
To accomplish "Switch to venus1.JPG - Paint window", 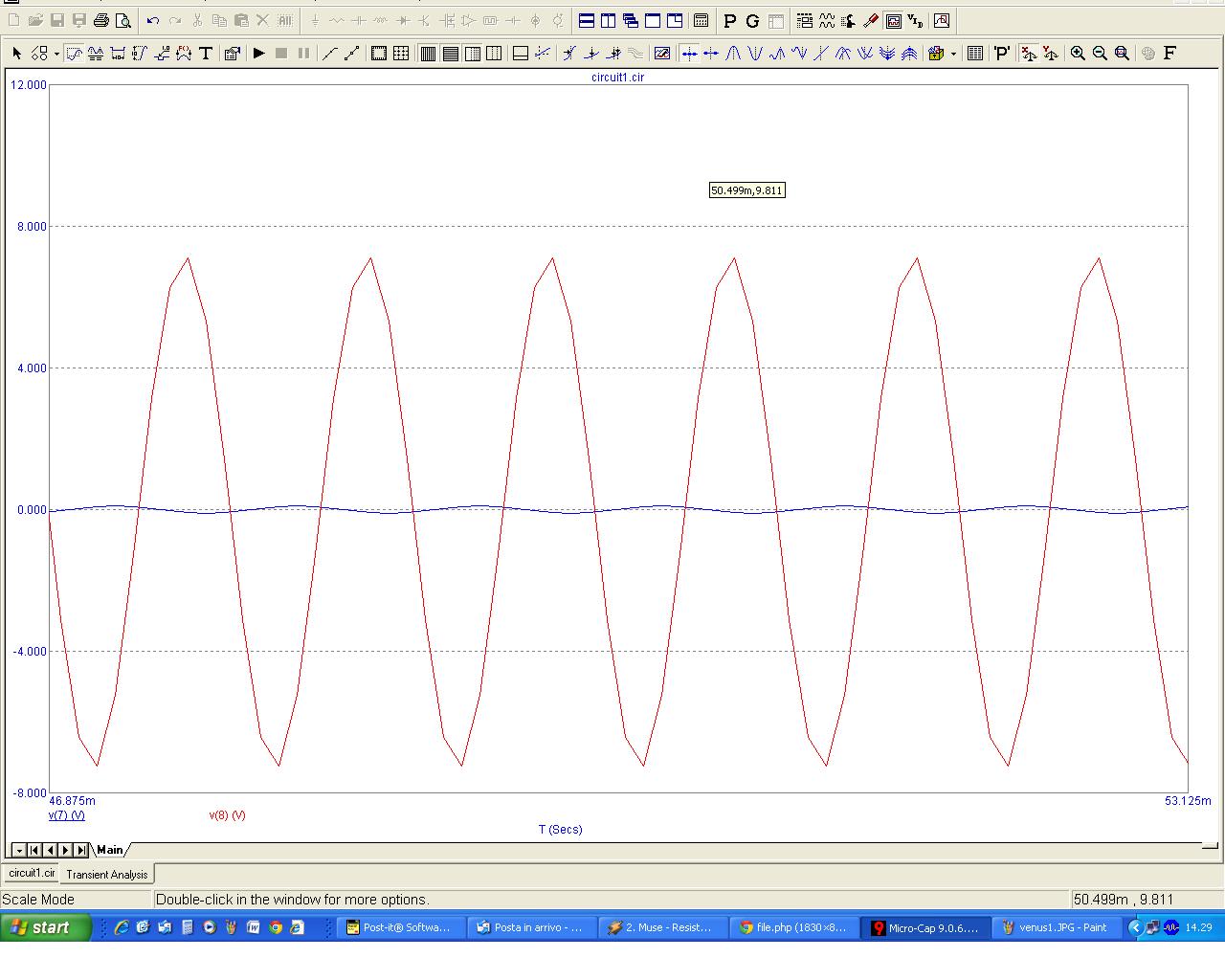I will pos(1057,927).
